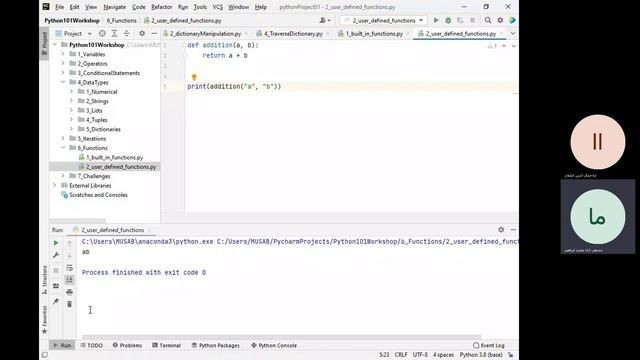Click down the stack trace arrow in the Run panel
640x360 pixels.
click(x=69, y=255)
